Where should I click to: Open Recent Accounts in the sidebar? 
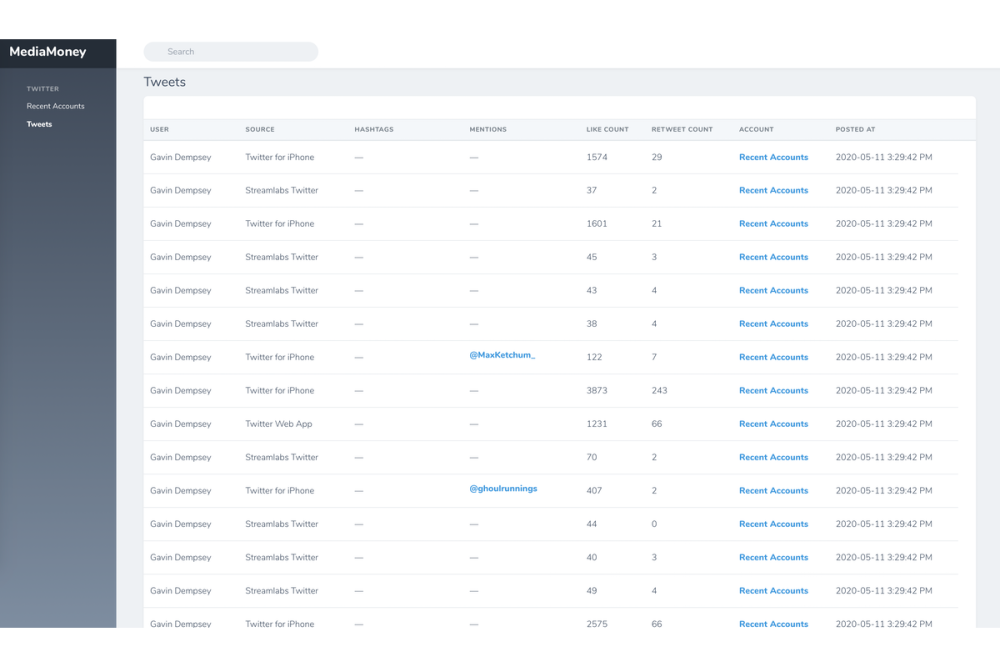point(55,106)
